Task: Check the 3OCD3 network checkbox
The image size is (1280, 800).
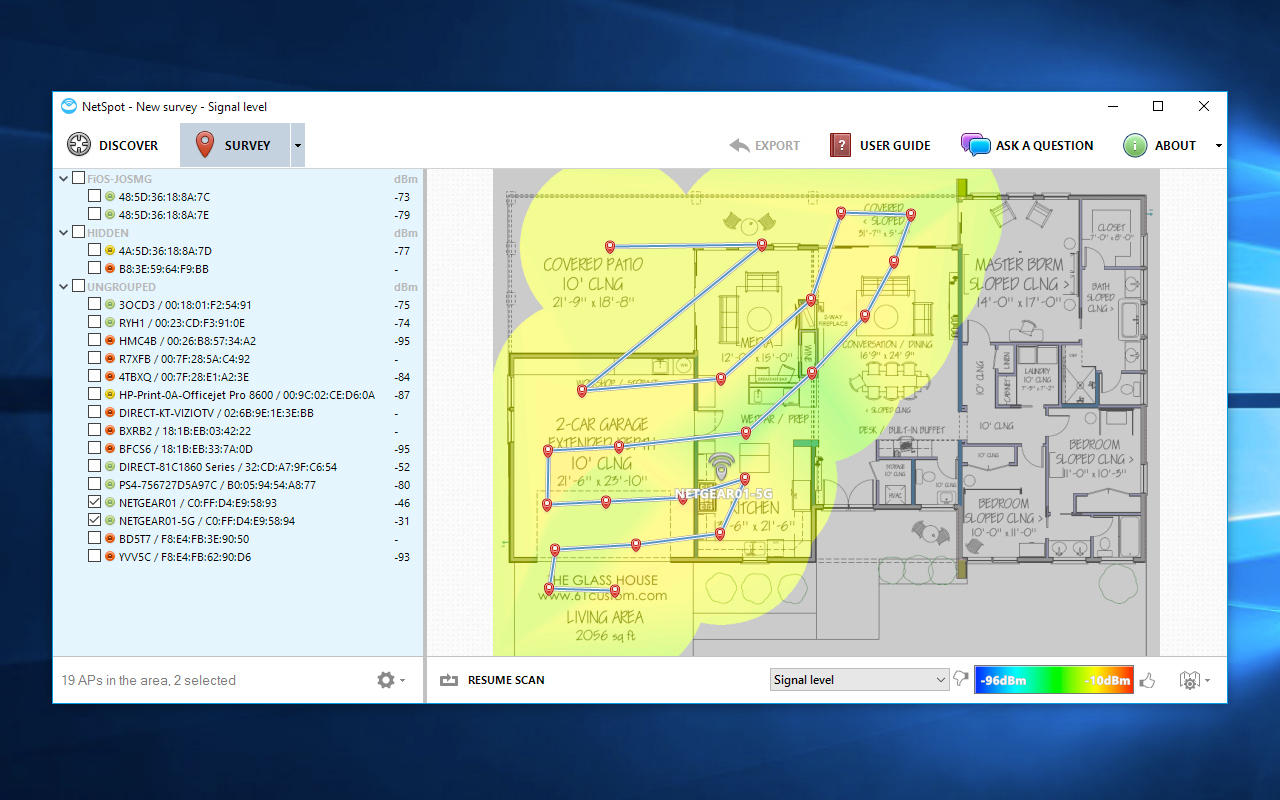Action: [x=94, y=304]
